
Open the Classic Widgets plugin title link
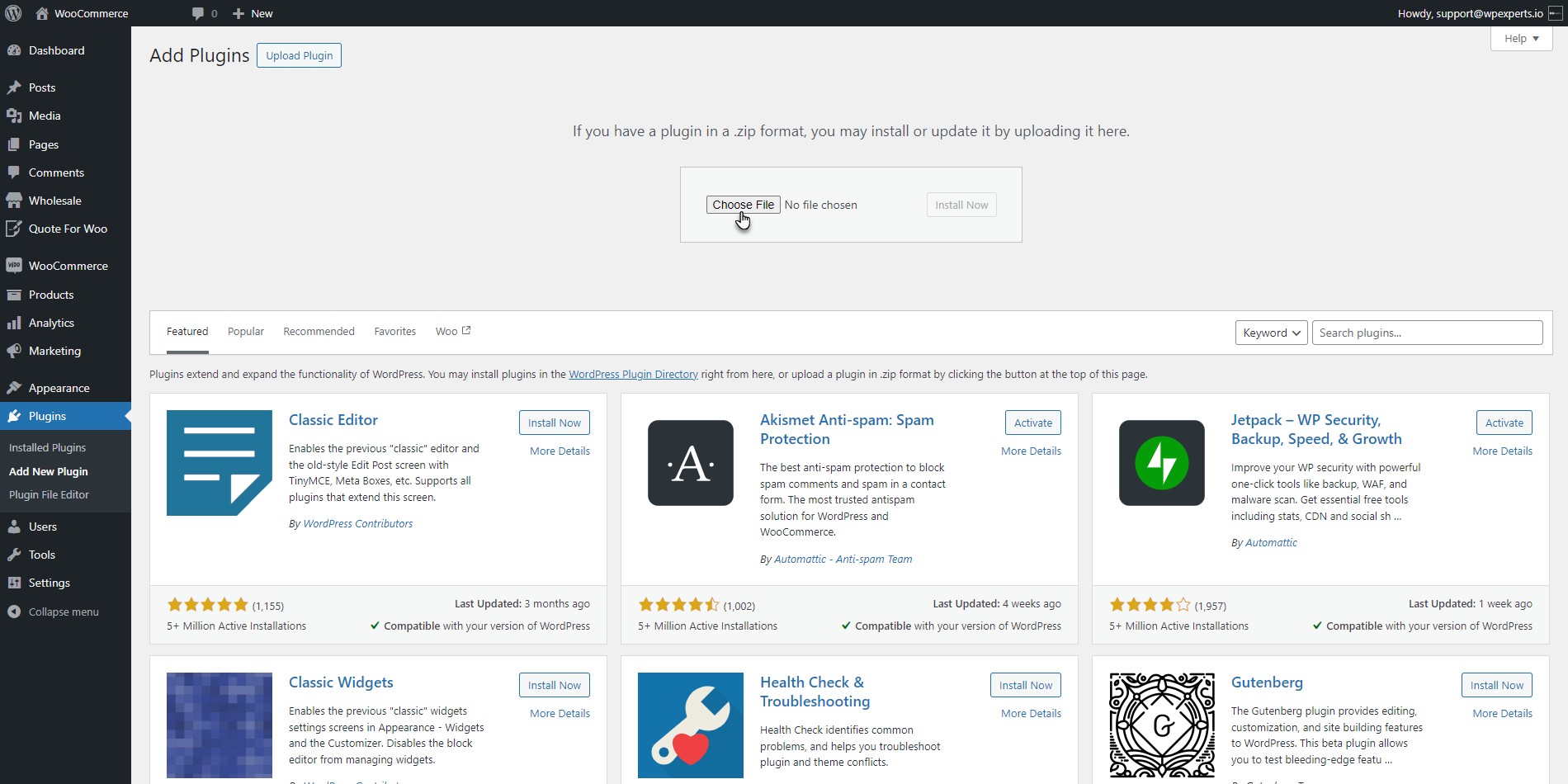point(341,682)
